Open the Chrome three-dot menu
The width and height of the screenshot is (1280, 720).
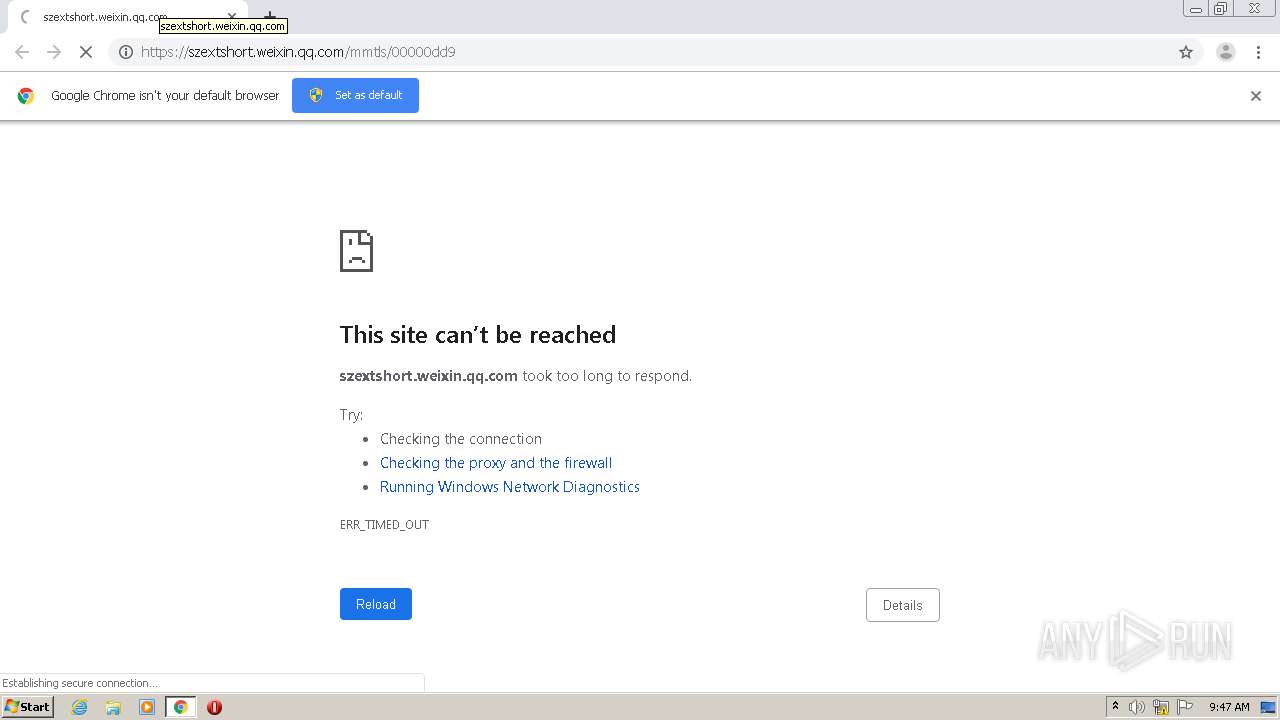tap(1259, 52)
